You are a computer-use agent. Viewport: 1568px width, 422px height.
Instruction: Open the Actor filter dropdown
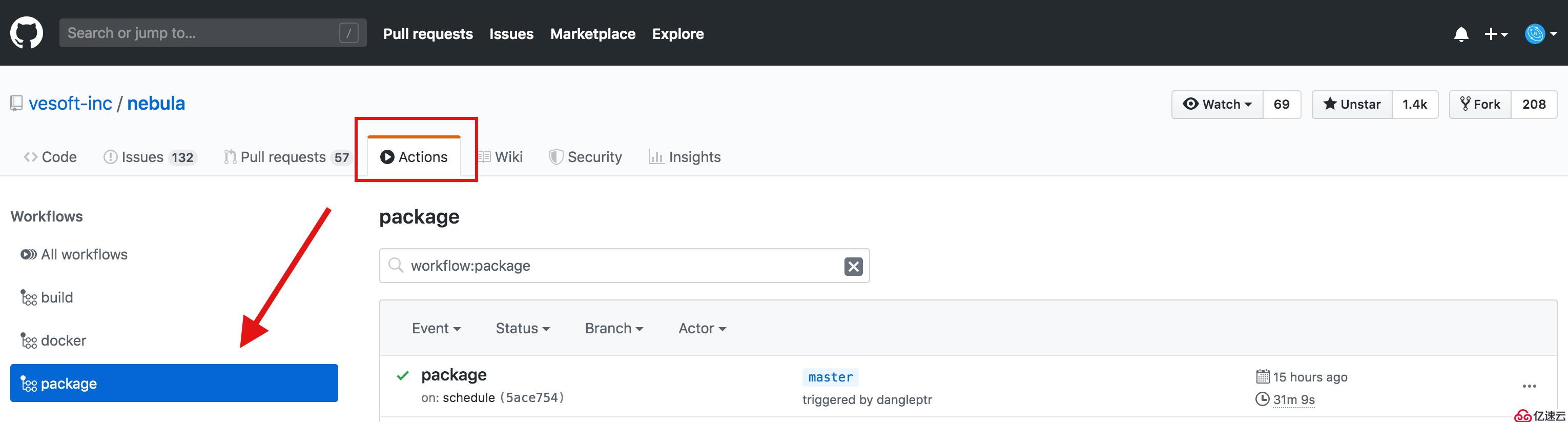coord(702,329)
